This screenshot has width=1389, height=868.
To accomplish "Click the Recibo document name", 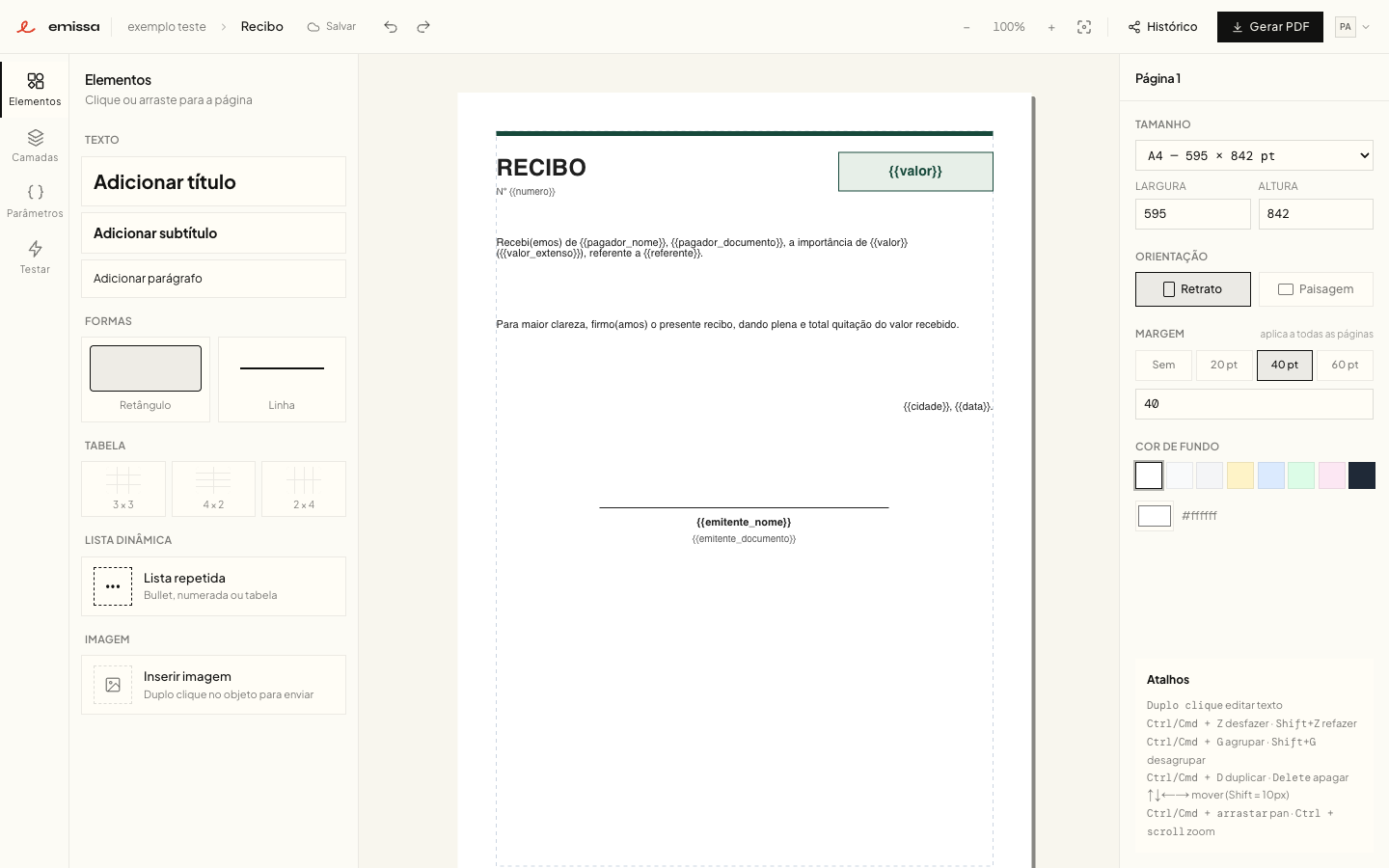I will coord(262,27).
